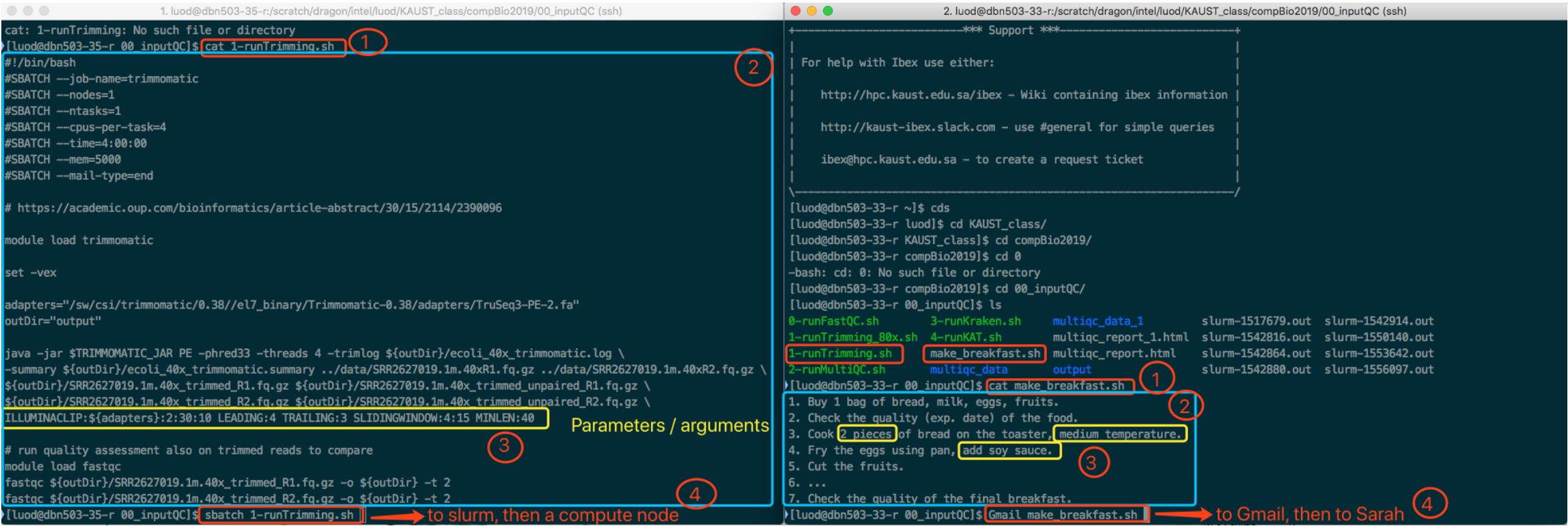Click the '2. Check the quality (exp. date)' line

934,418
